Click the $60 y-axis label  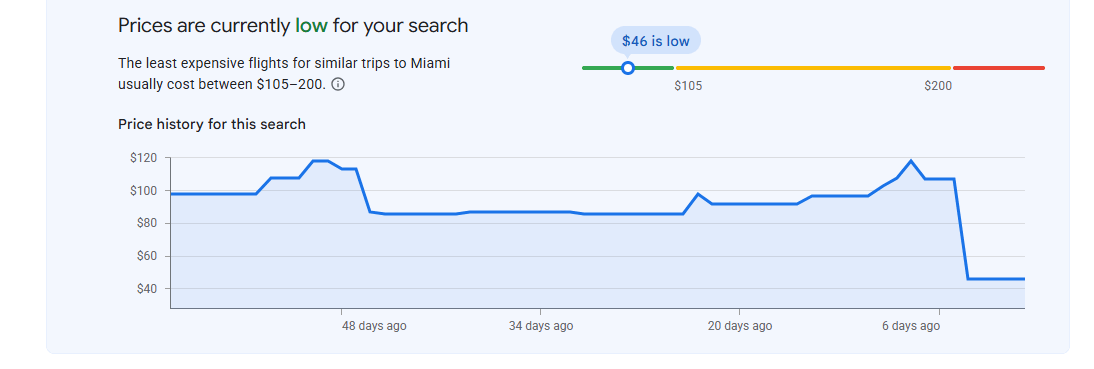(x=146, y=256)
